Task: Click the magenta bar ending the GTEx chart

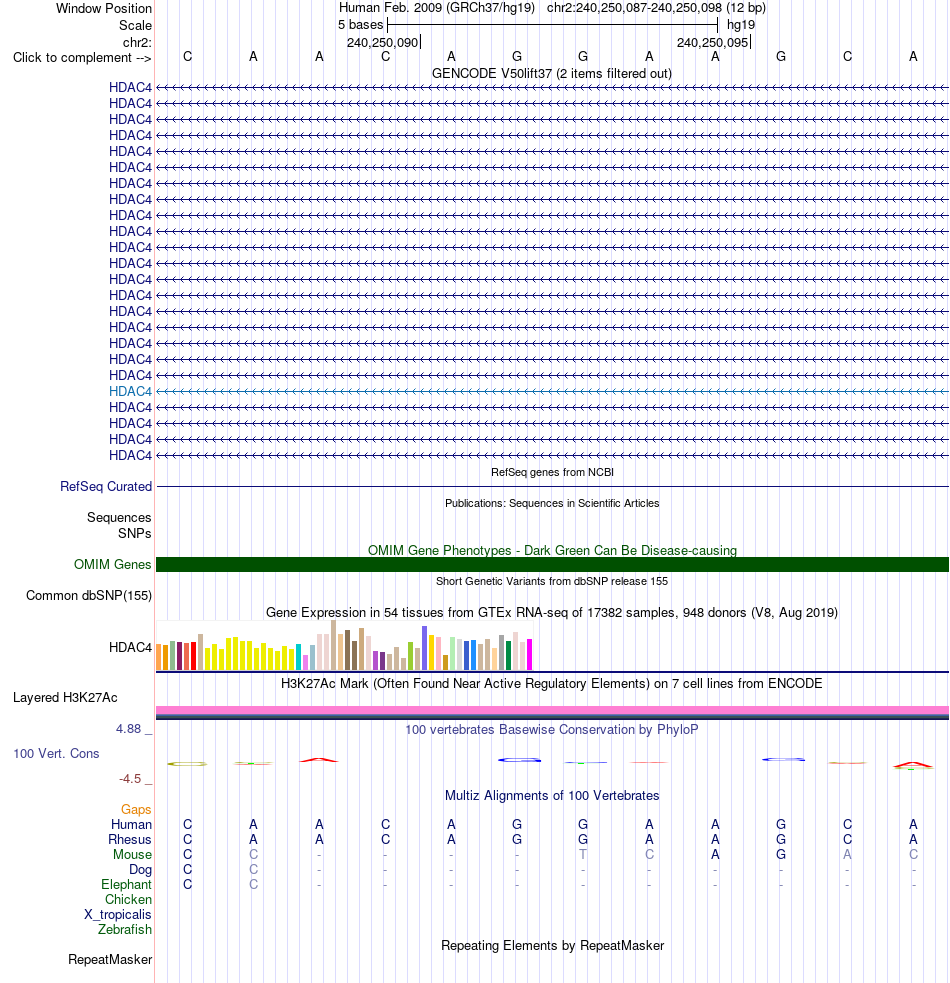Action: [529, 654]
